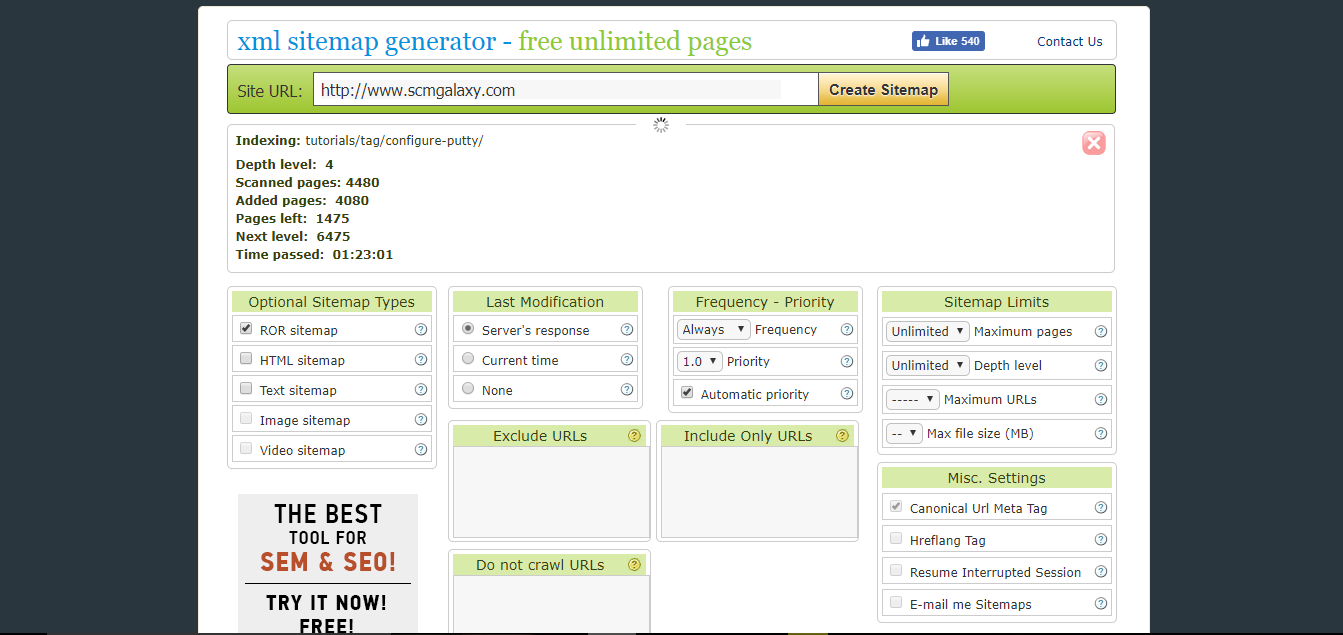Open the Depth level Unlimited dropdown
This screenshot has height=635, width=1343.
[928, 366]
